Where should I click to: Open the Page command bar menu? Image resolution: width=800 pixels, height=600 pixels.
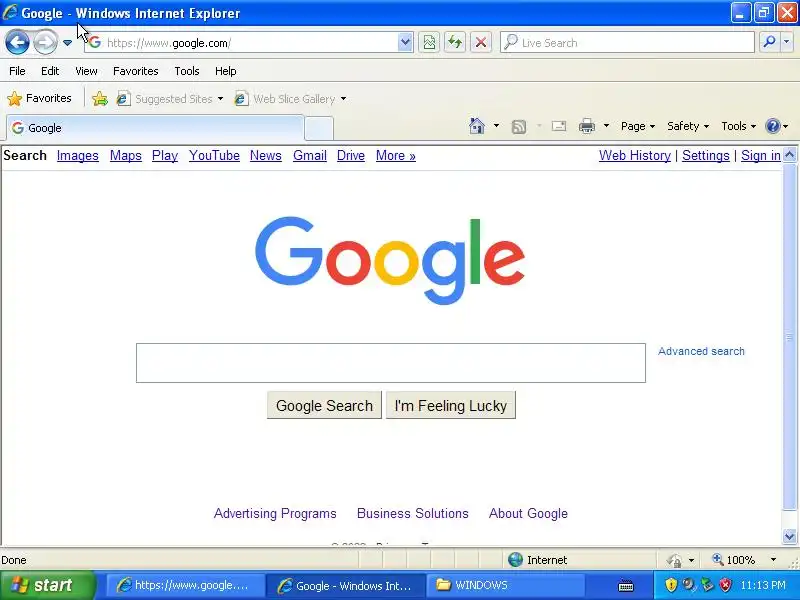coord(638,126)
